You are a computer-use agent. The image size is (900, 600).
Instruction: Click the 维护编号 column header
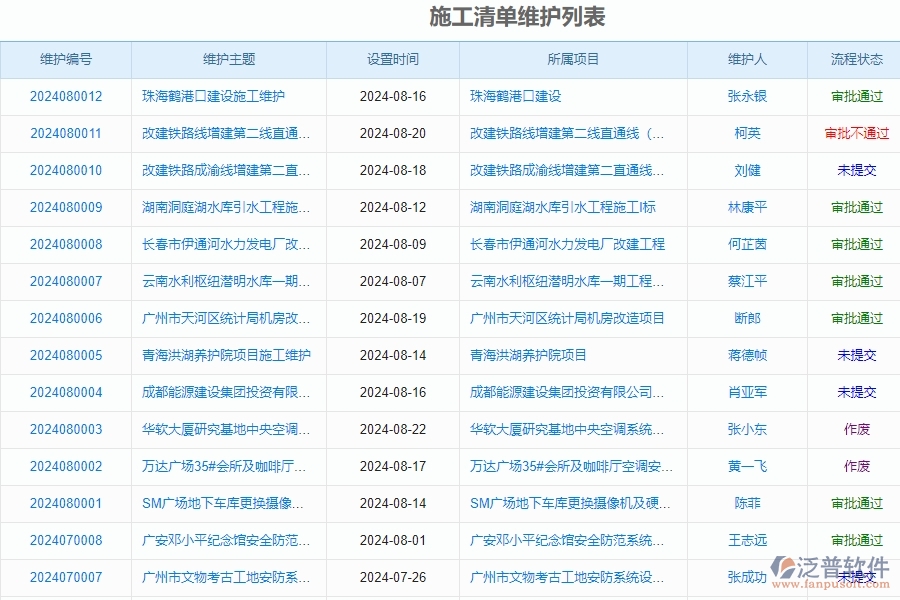coord(67,59)
